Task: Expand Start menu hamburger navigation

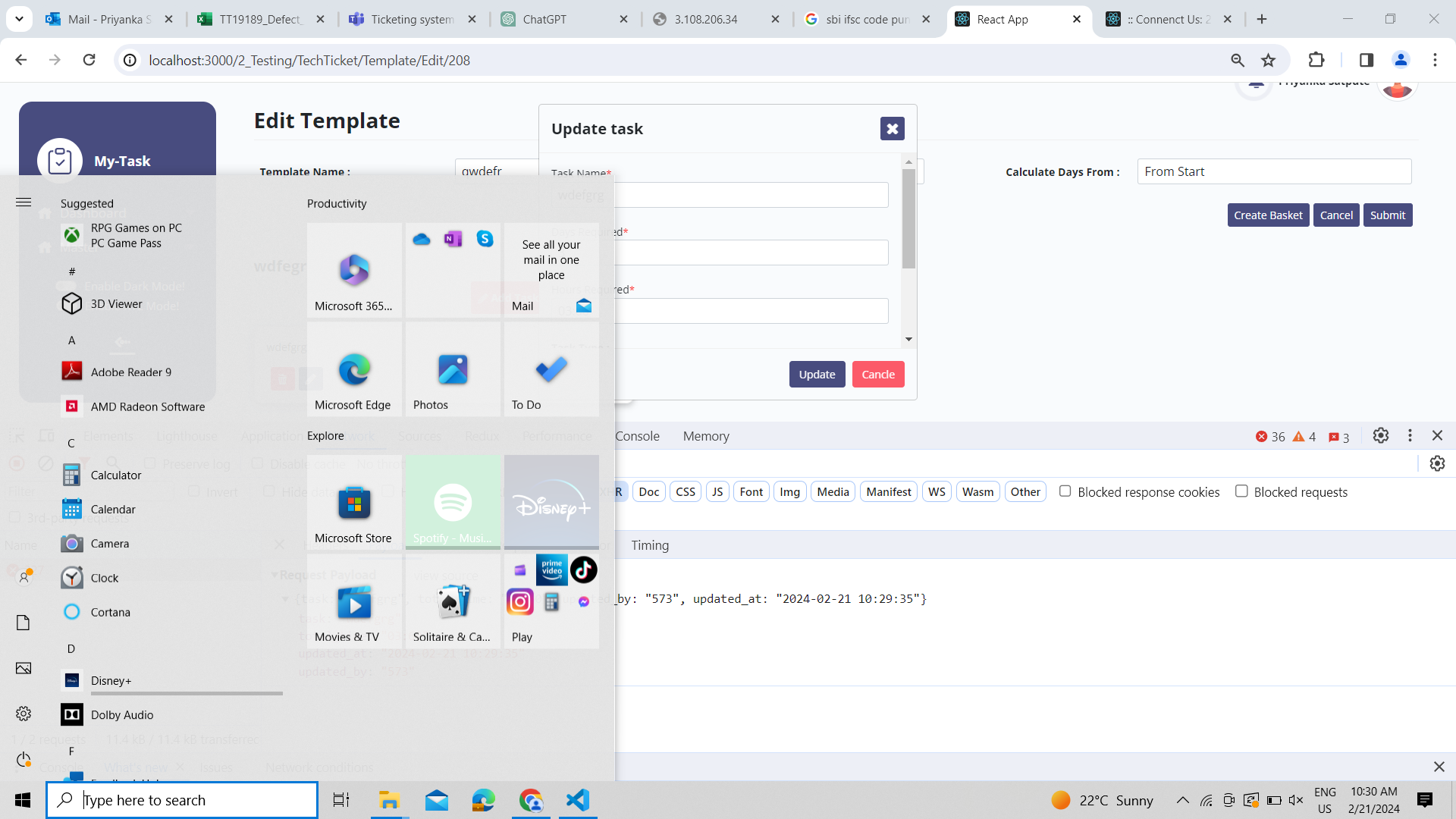Action: pos(24,202)
